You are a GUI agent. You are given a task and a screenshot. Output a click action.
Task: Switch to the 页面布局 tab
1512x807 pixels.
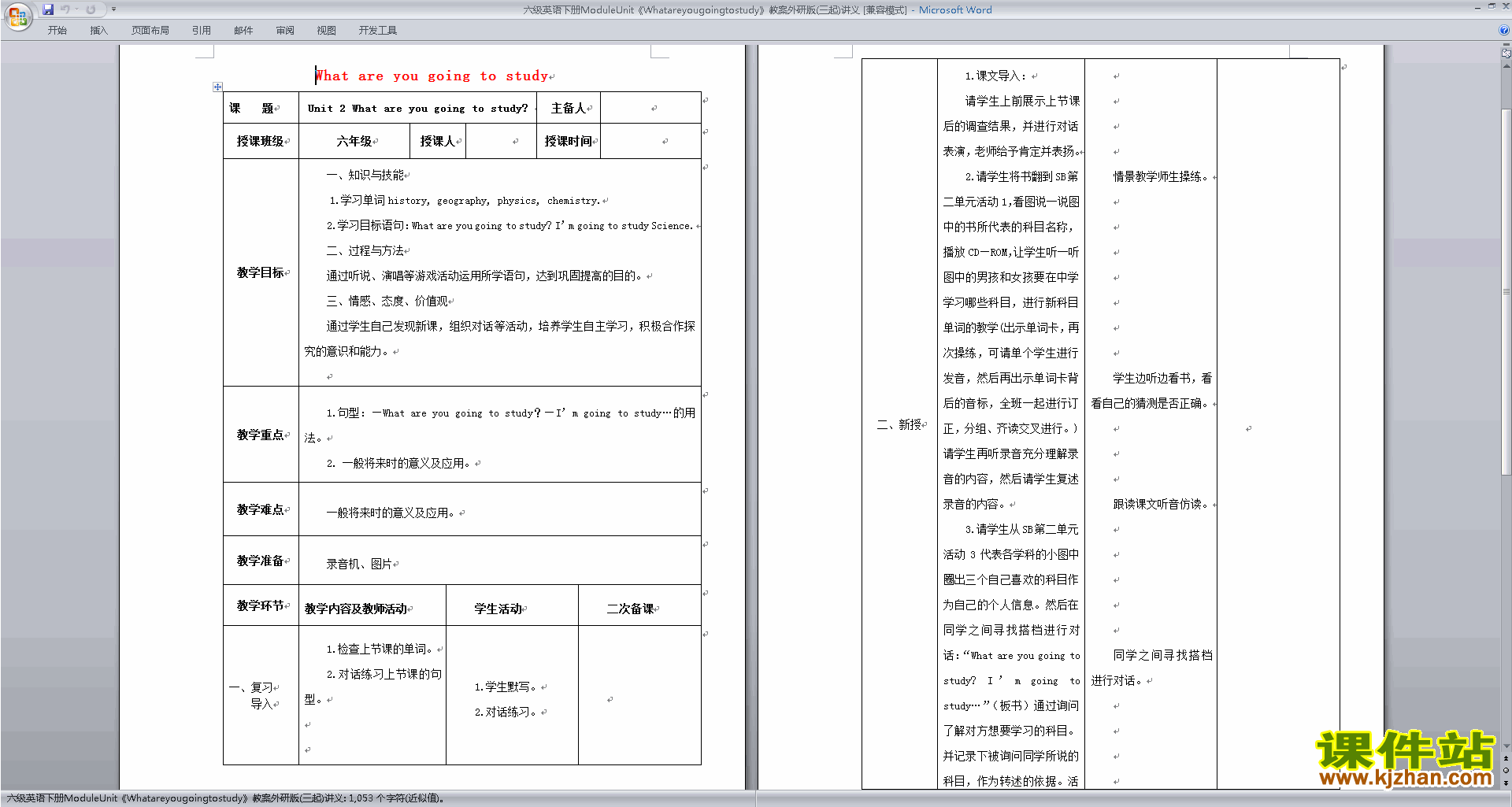coord(150,31)
